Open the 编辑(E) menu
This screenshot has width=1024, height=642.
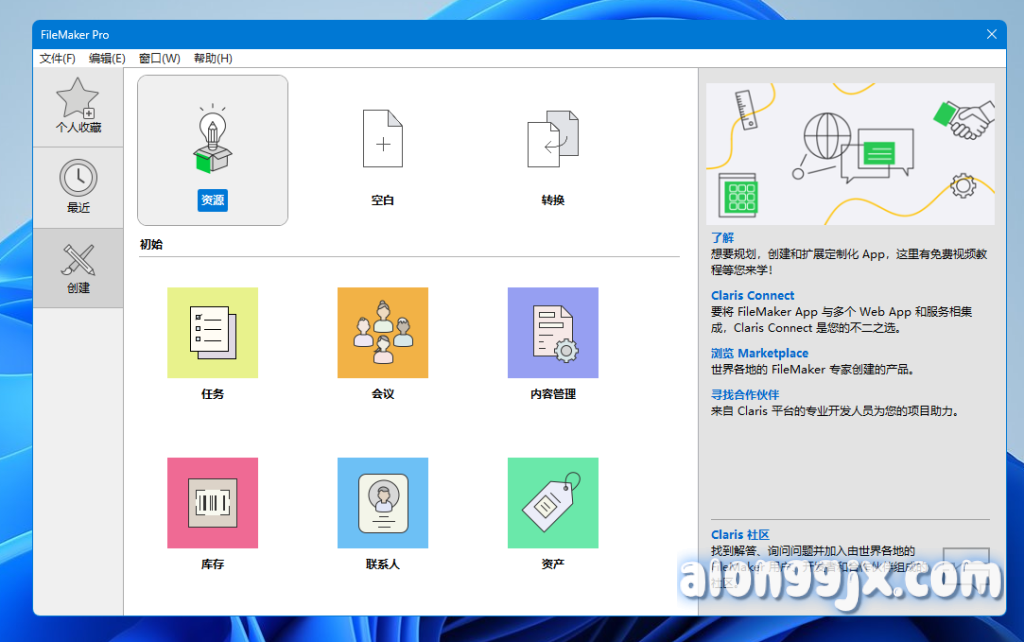tap(107, 58)
